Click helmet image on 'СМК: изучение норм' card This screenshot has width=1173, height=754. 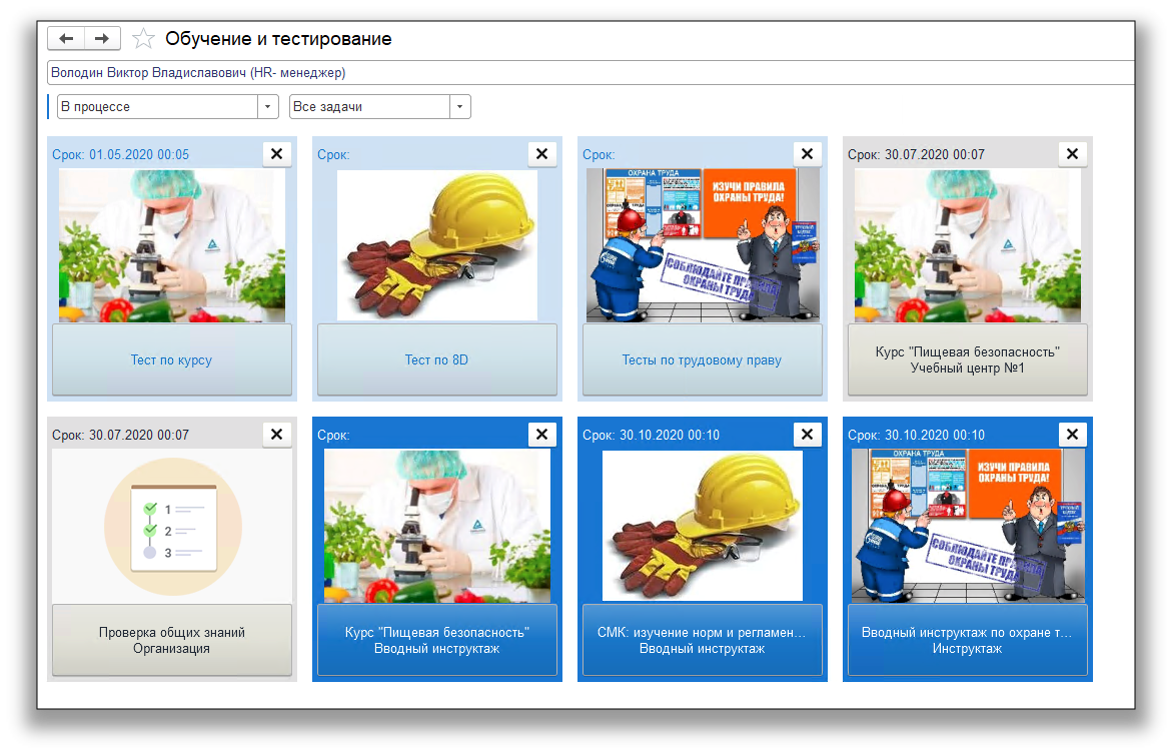[702, 526]
